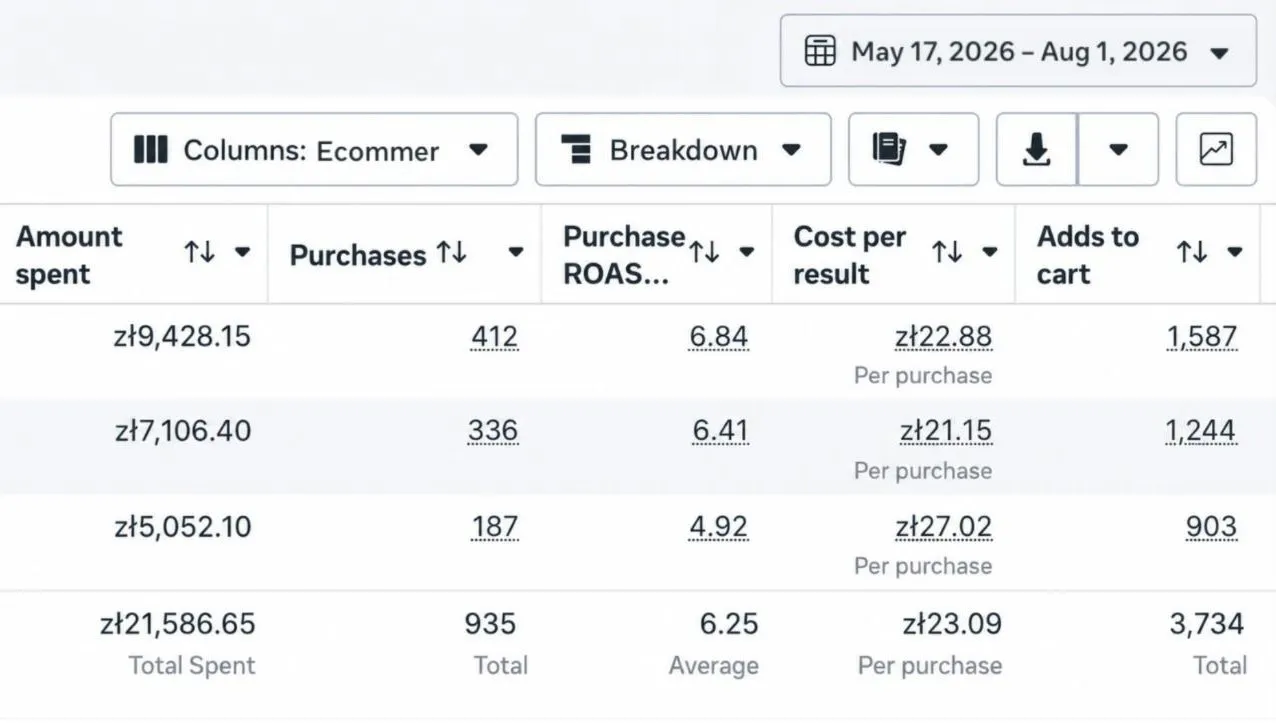Open the Cost per result column caret

[x=990, y=253]
